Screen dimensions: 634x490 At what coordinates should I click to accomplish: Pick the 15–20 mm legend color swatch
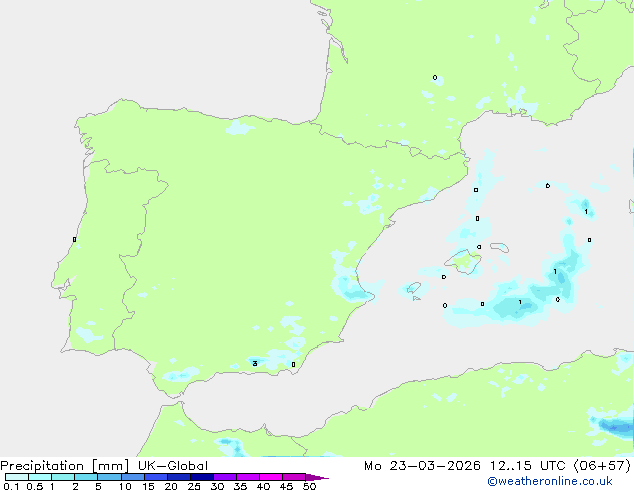tap(156, 477)
